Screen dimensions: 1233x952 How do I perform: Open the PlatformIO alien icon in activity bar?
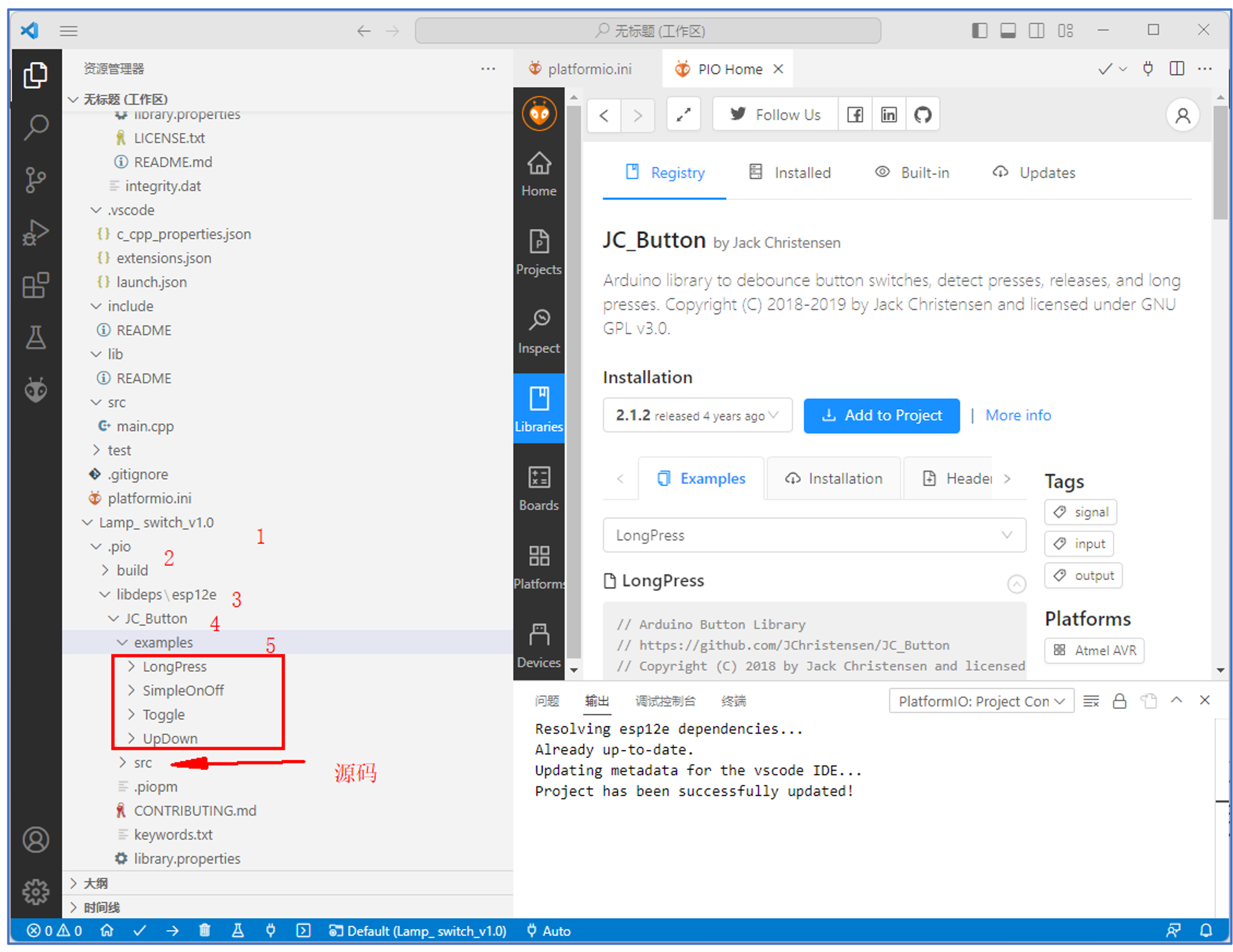36,390
